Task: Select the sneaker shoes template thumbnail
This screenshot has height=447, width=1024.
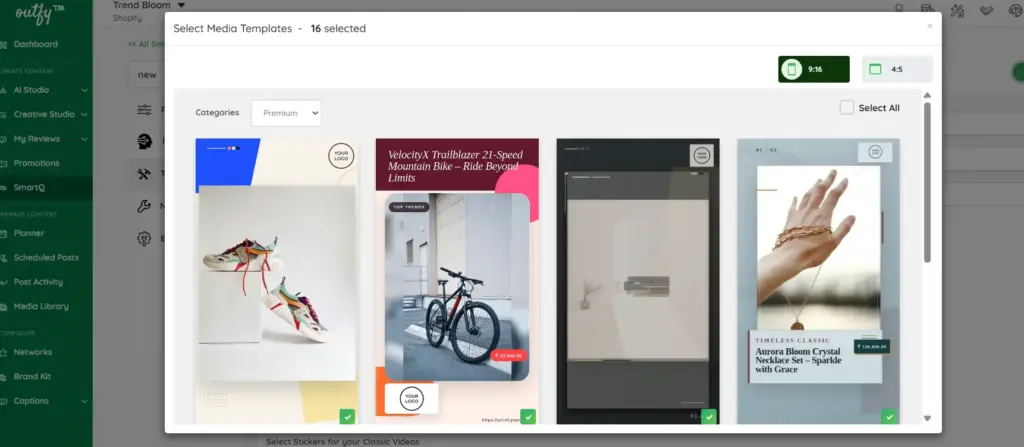Action: (277, 281)
